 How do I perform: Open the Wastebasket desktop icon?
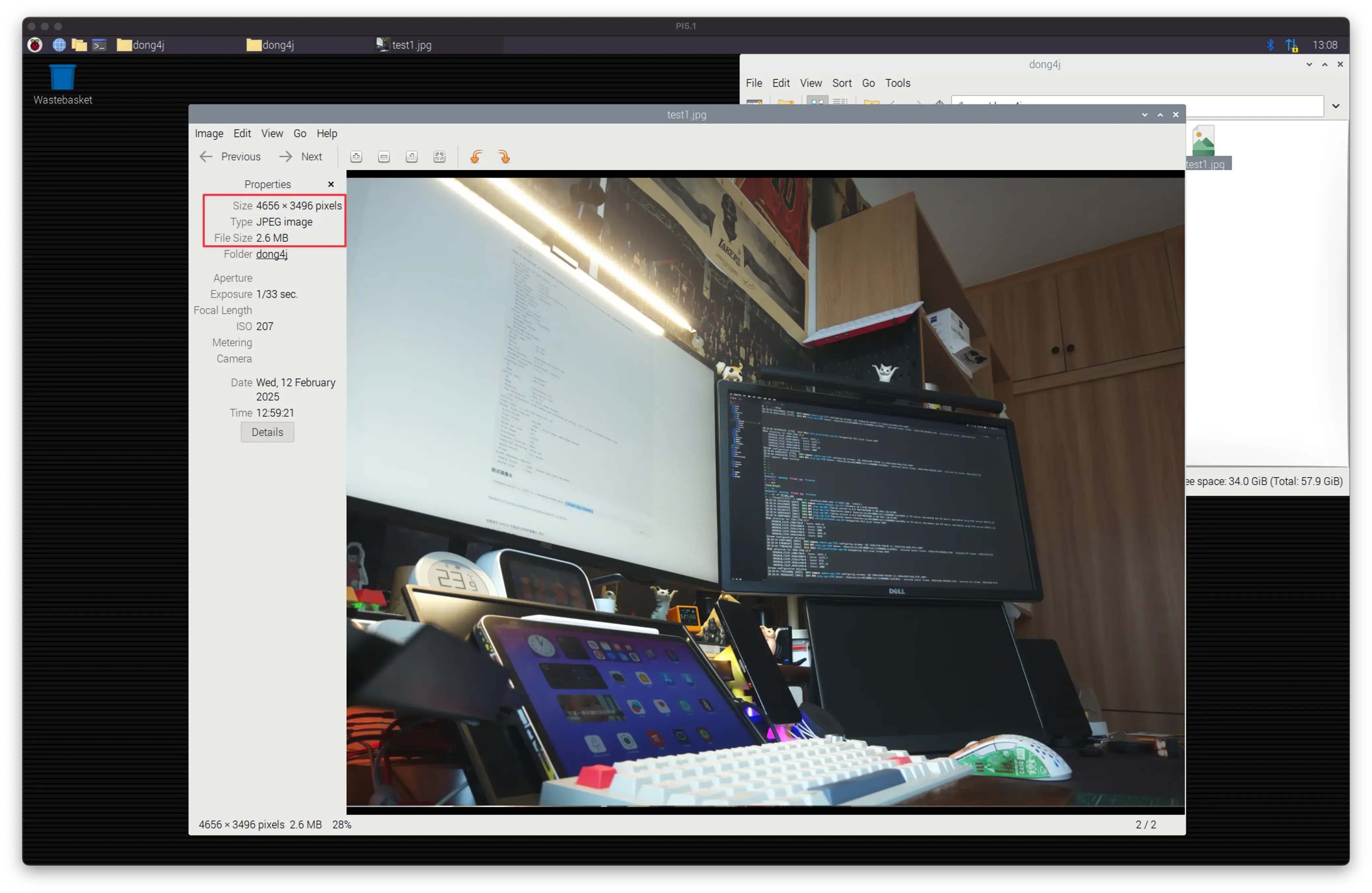62,78
